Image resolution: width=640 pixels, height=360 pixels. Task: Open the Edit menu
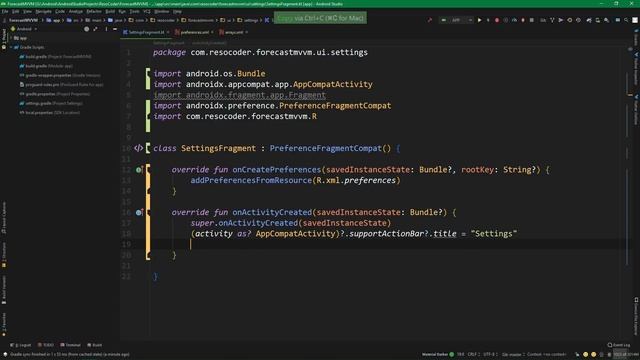[16, 11]
